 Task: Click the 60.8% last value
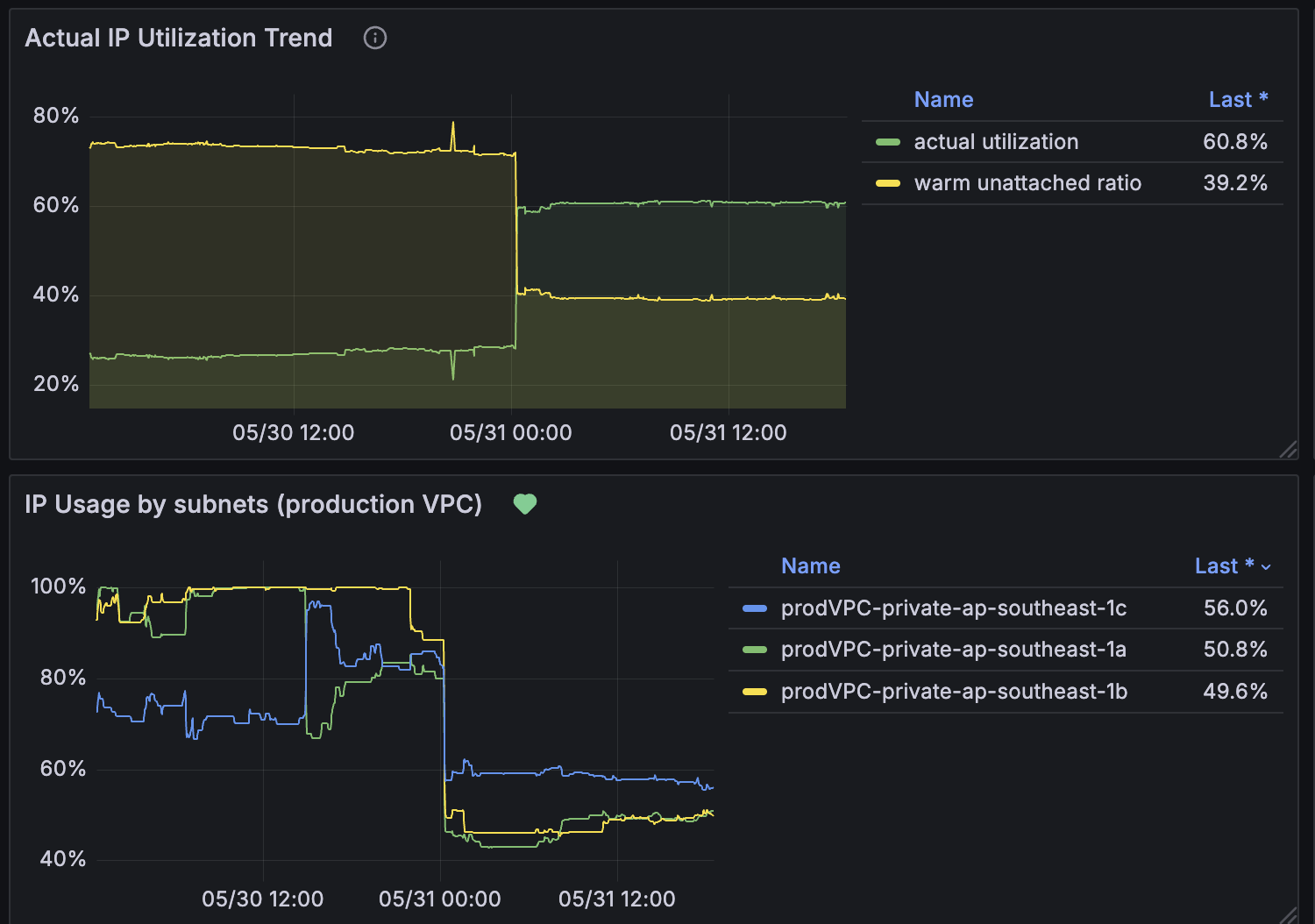point(1235,142)
